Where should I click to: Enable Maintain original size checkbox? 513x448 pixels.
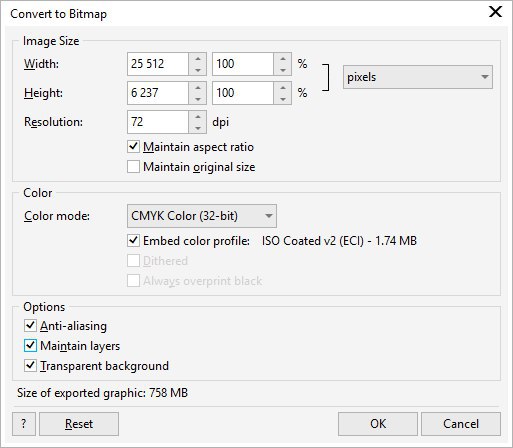coord(133,167)
